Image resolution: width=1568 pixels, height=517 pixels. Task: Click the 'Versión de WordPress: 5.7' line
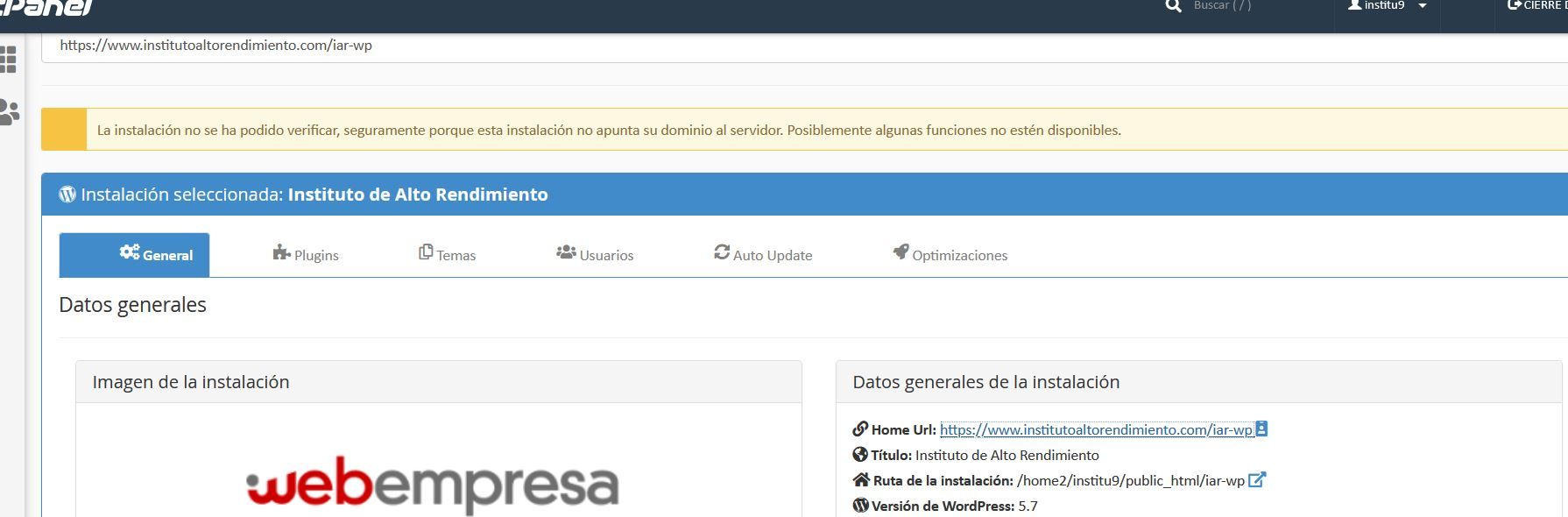945,506
